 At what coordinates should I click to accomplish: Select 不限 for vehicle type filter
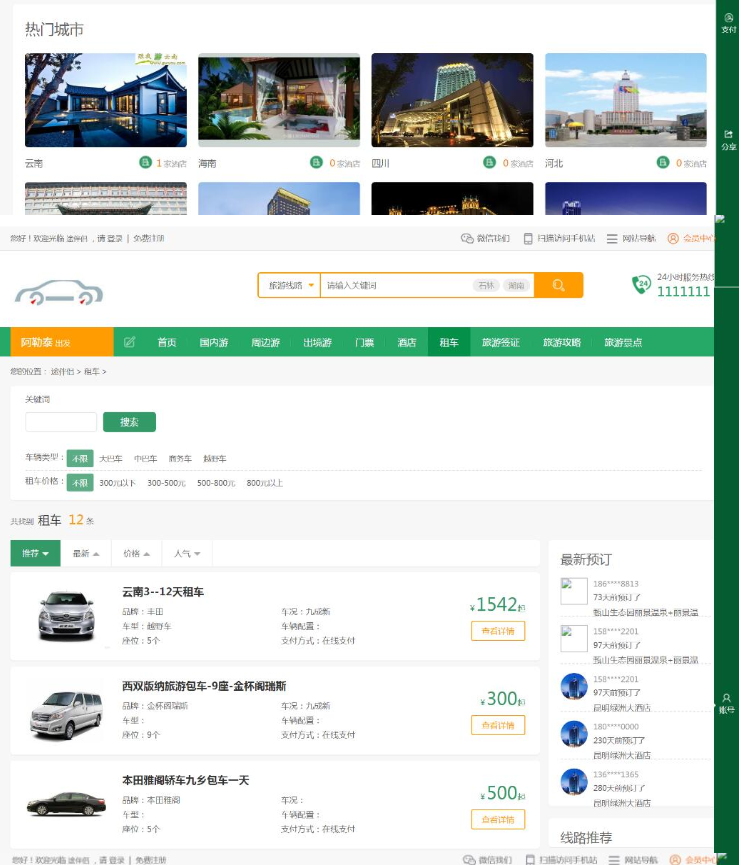point(80,458)
